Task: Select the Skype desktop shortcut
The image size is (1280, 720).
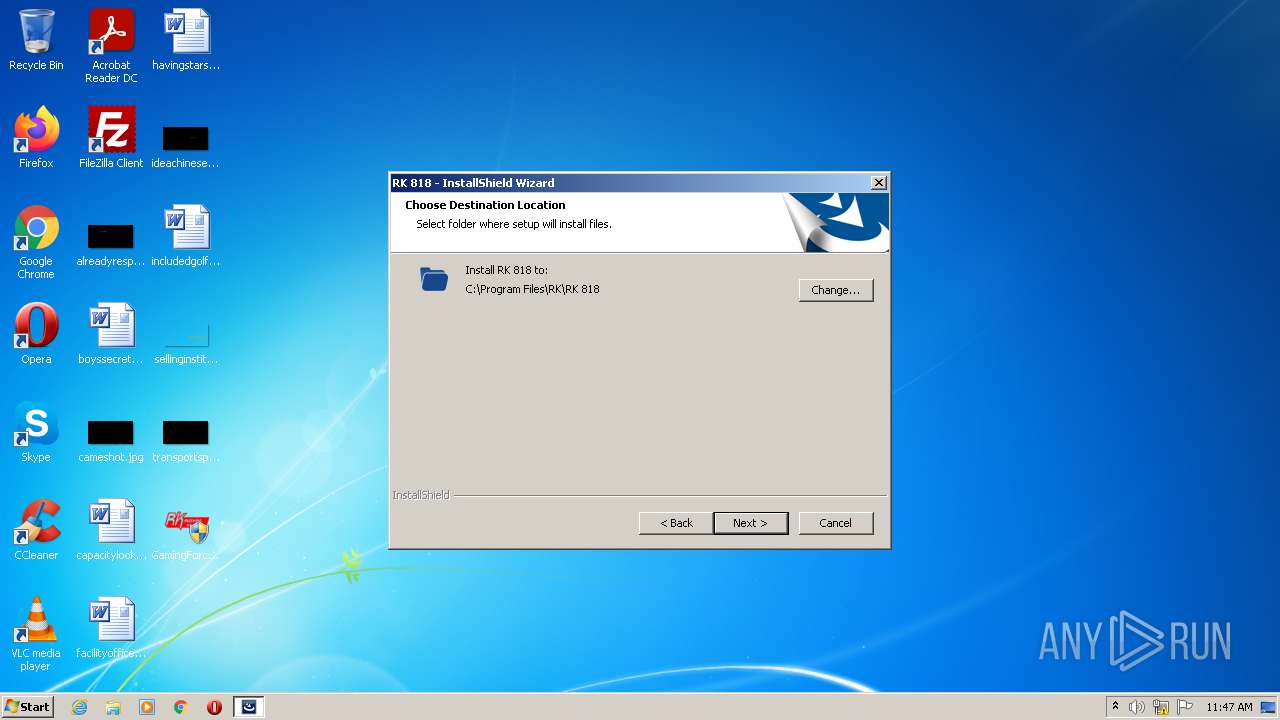Action: pyautogui.click(x=36, y=432)
